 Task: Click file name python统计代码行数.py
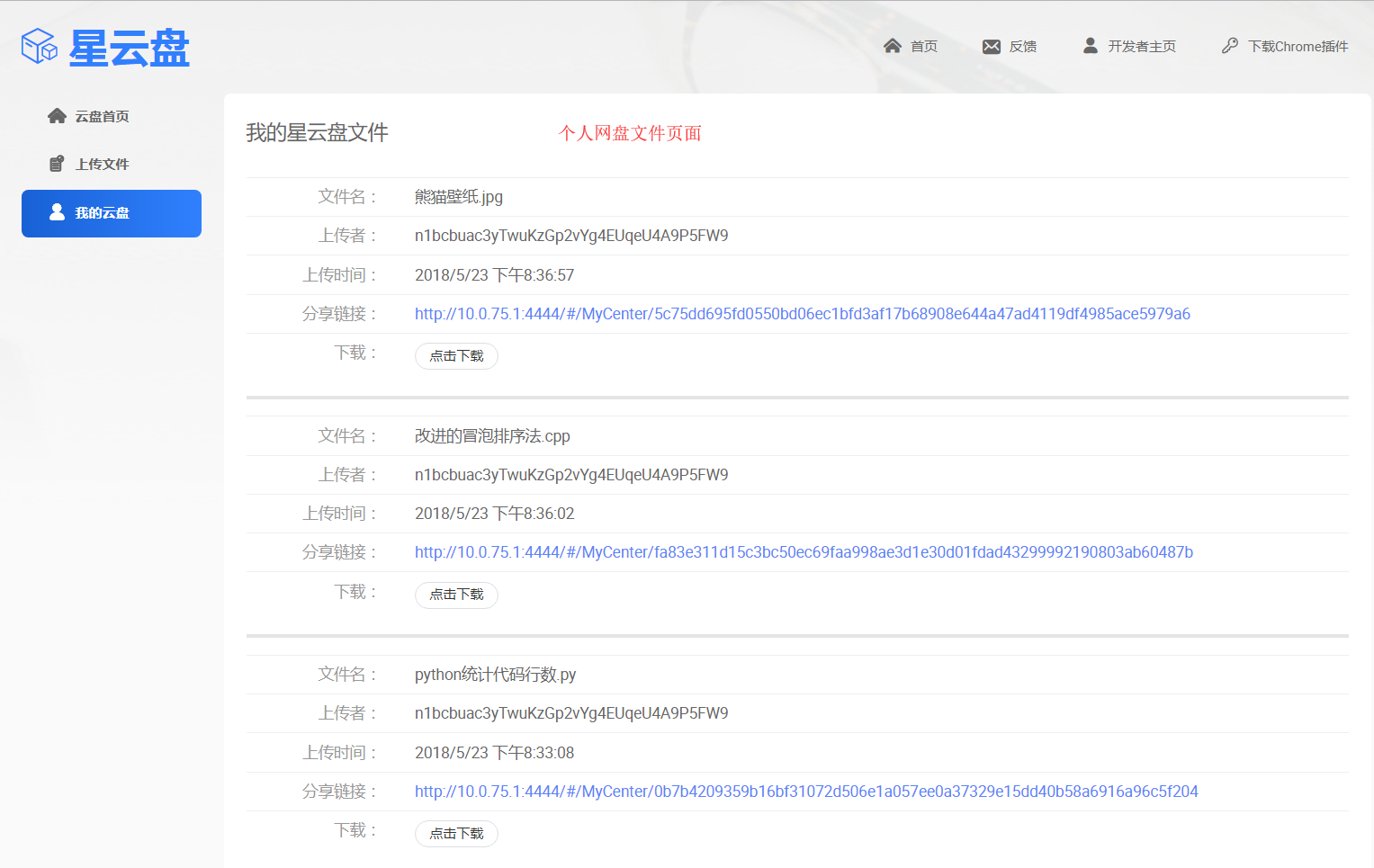tap(495, 675)
